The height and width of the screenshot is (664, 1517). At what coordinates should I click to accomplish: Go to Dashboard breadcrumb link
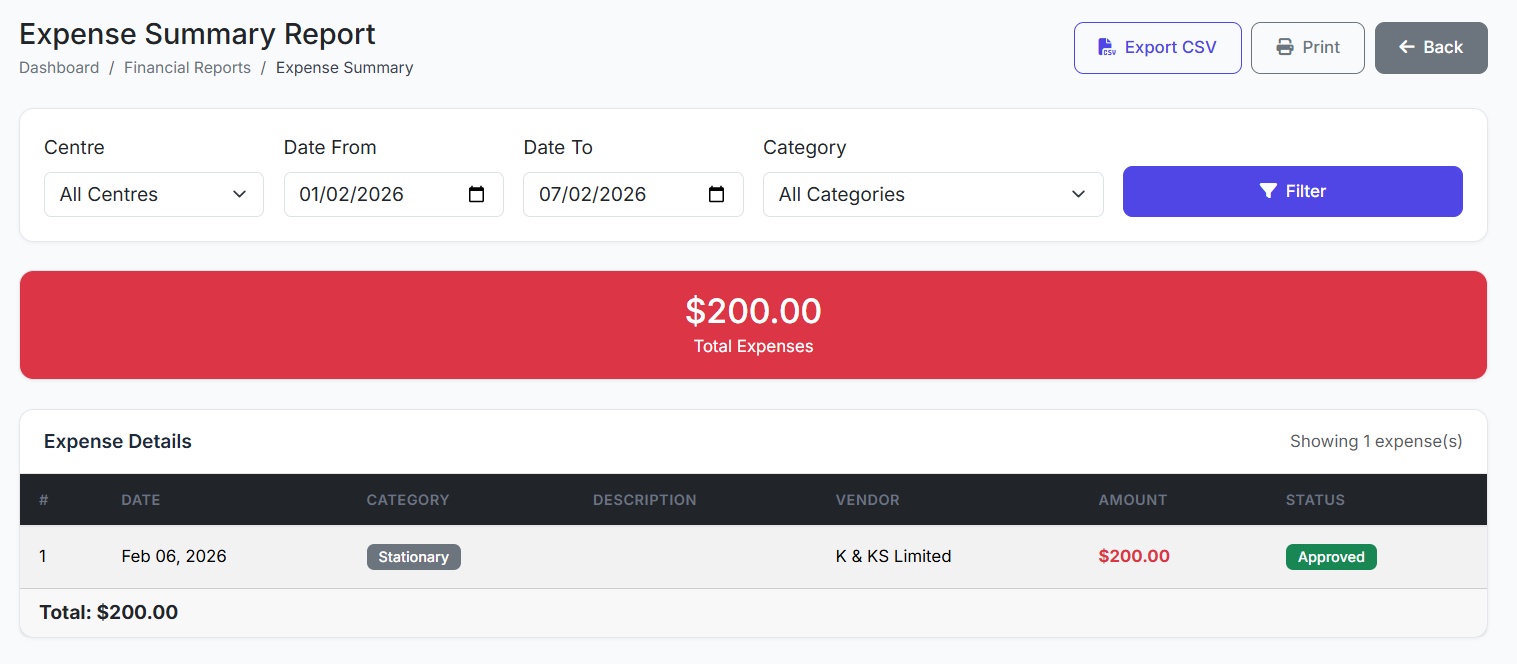(x=59, y=68)
